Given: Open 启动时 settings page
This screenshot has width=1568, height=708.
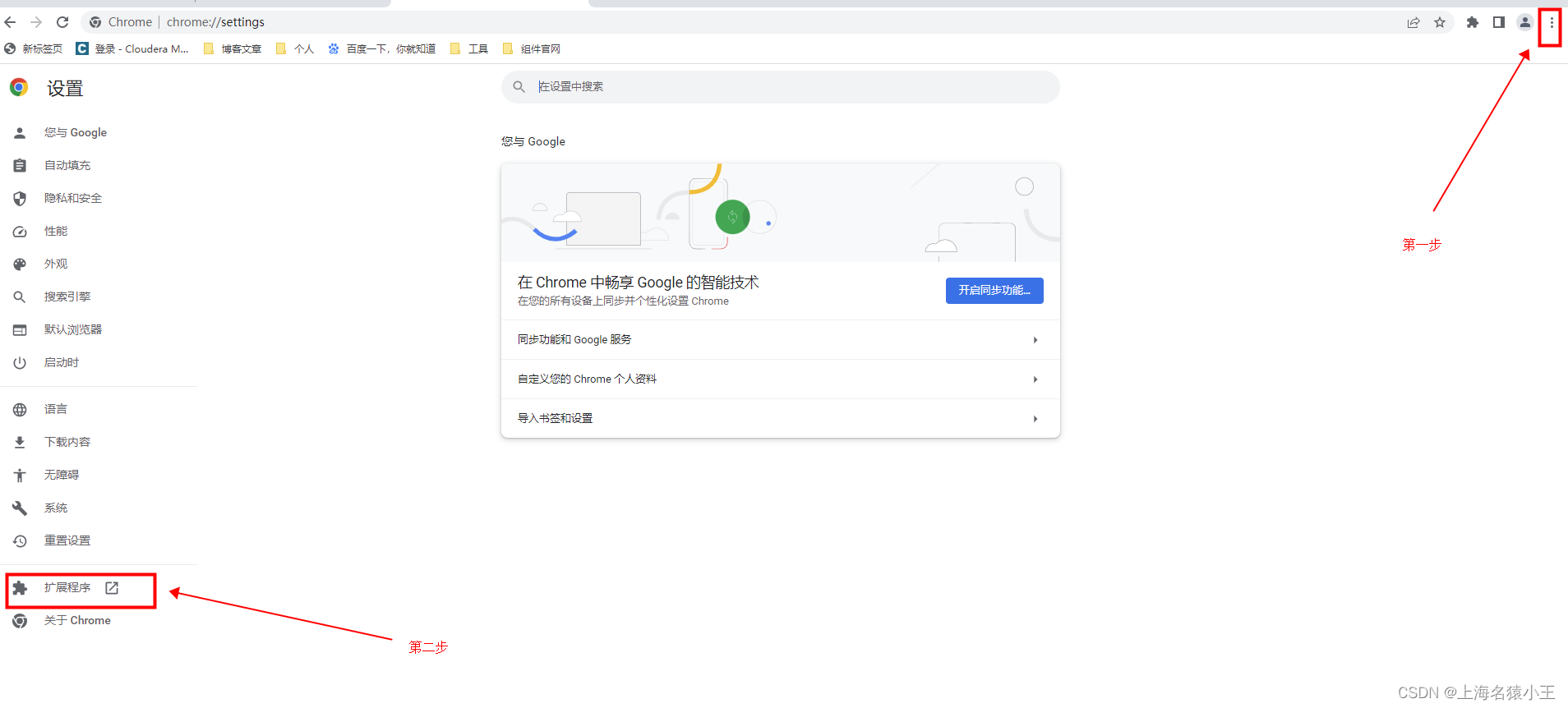Looking at the screenshot, I should coord(62,362).
